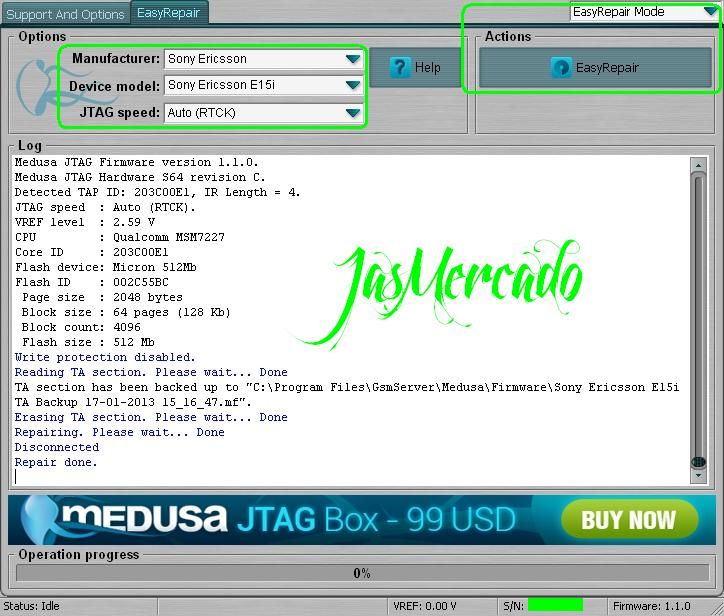Click the question mark Help icon

(400, 67)
